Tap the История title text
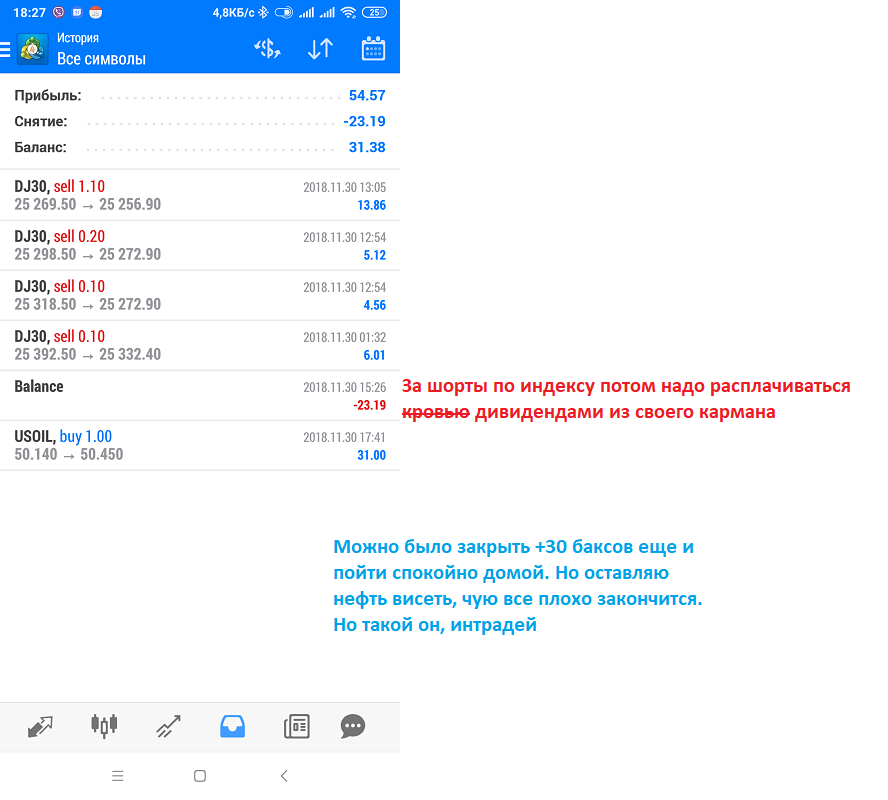Screen dimensions: 888x800 click(x=78, y=38)
